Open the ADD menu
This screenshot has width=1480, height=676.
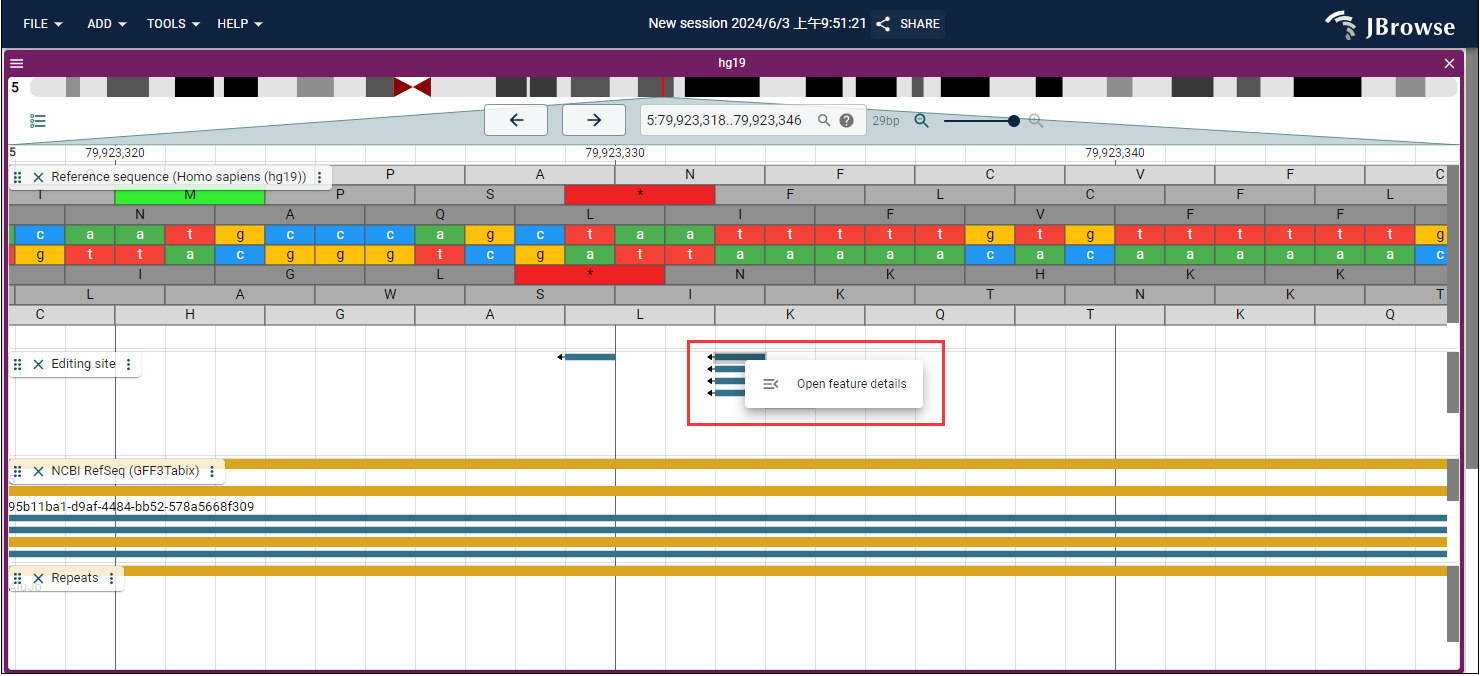[x=107, y=24]
